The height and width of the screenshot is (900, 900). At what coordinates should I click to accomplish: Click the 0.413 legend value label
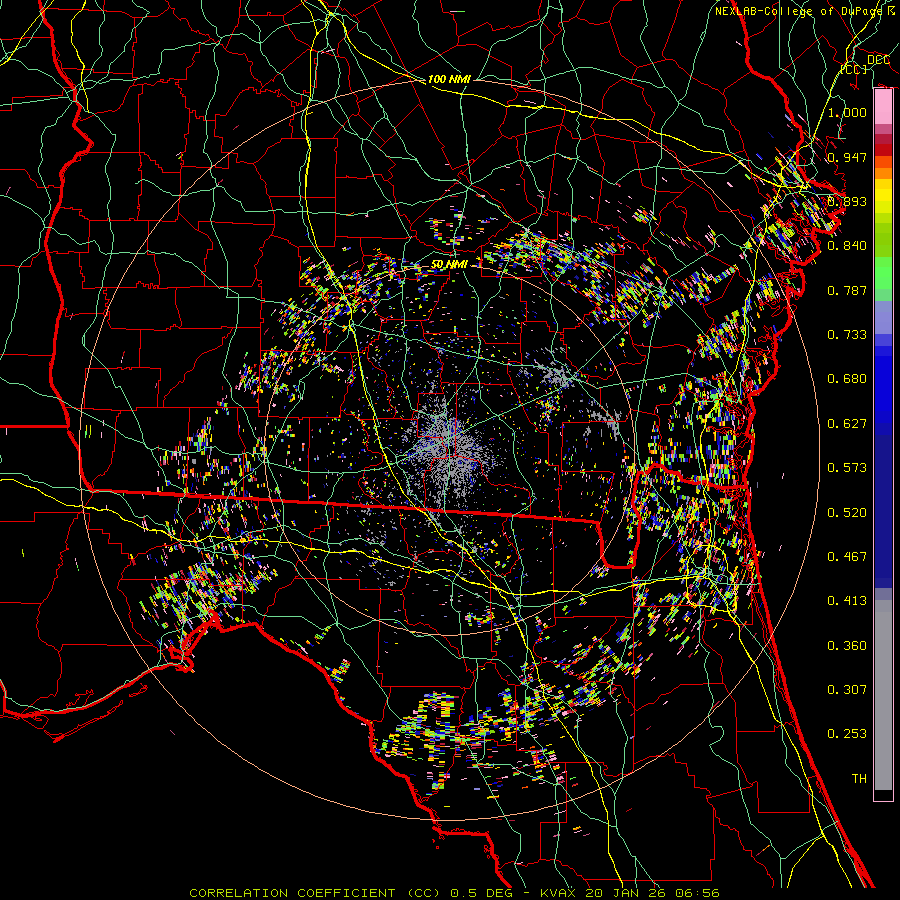[x=847, y=601]
